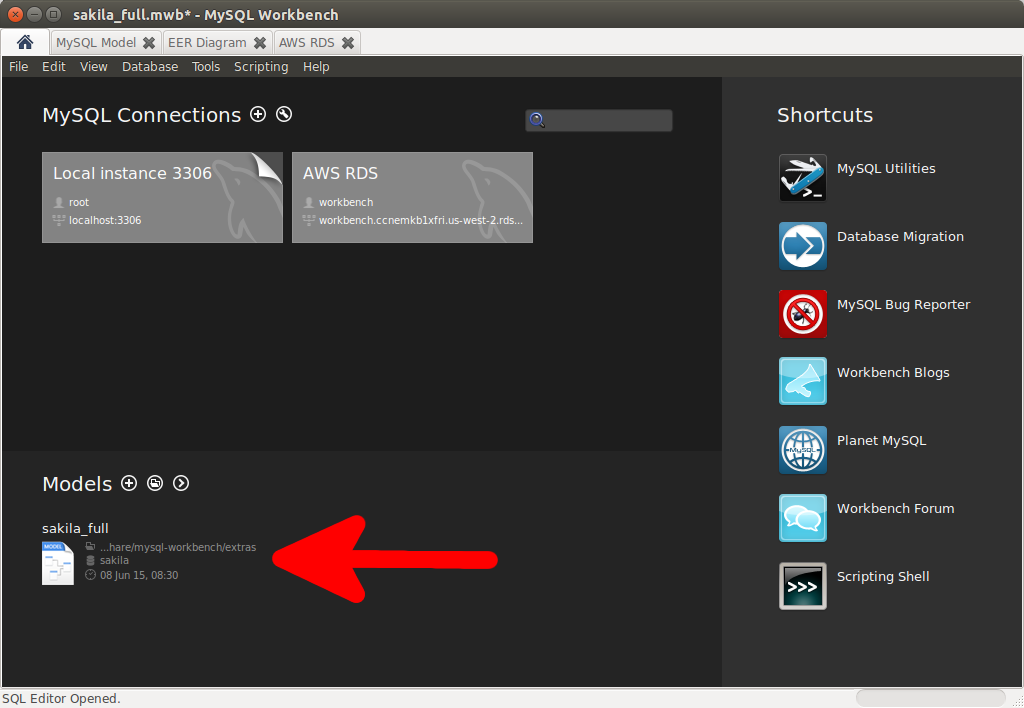The image size is (1024, 708).
Task: Click the connection search magnifier icon
Action: point(537,120)
